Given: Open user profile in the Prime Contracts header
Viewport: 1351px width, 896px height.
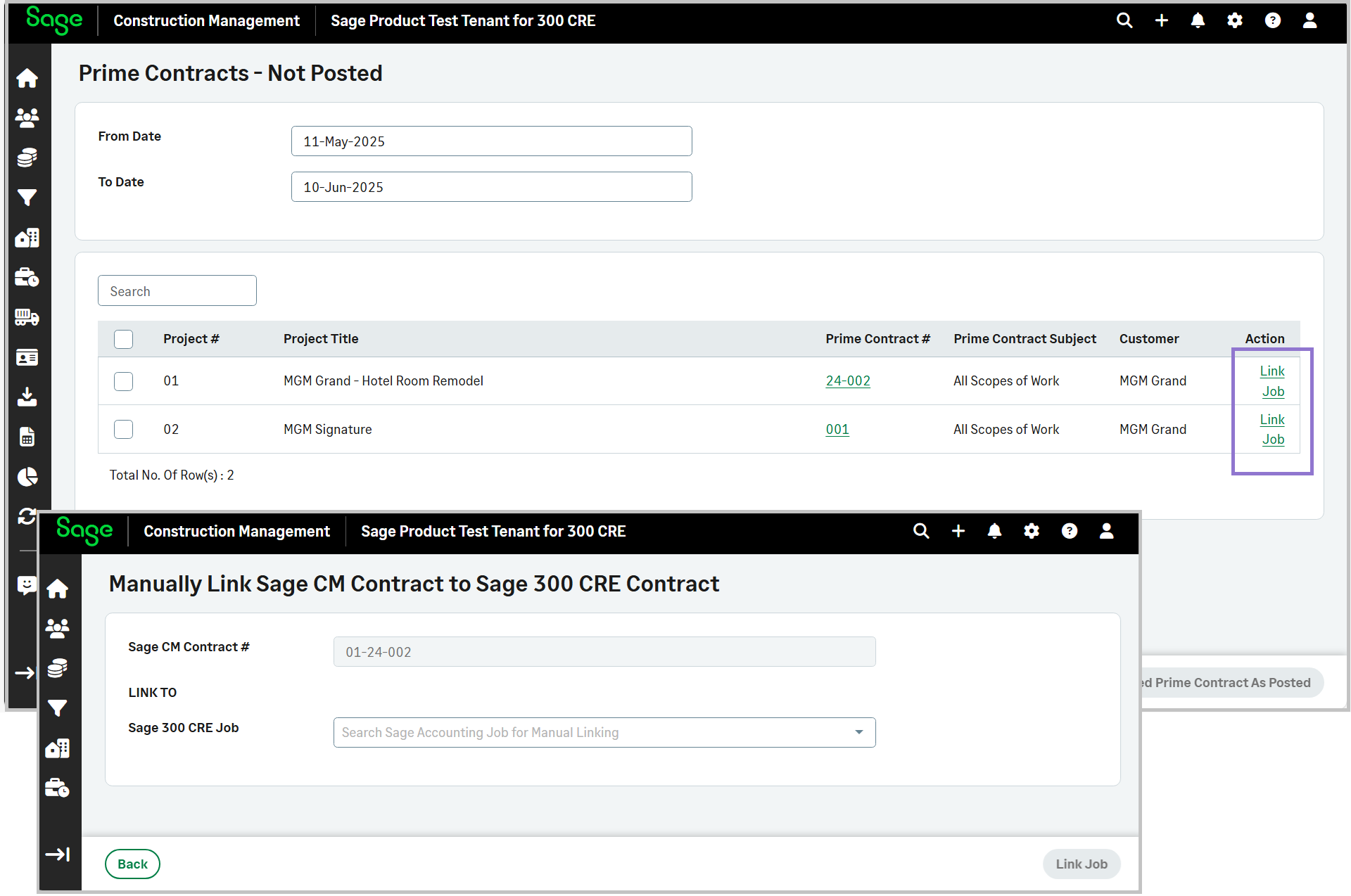Looking at the screenshot, I should coord(1309,20).
